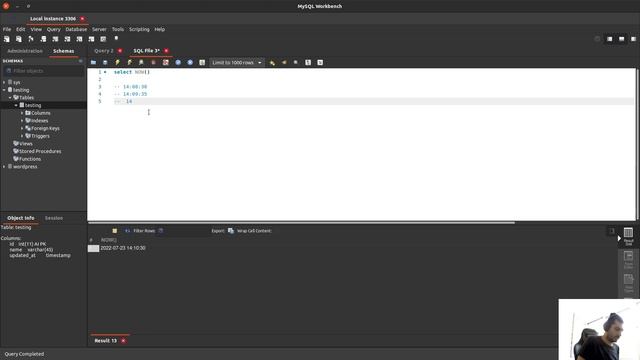Close the Result 13 tab
This screenshot has height=360, width=640.
point(123,341)
